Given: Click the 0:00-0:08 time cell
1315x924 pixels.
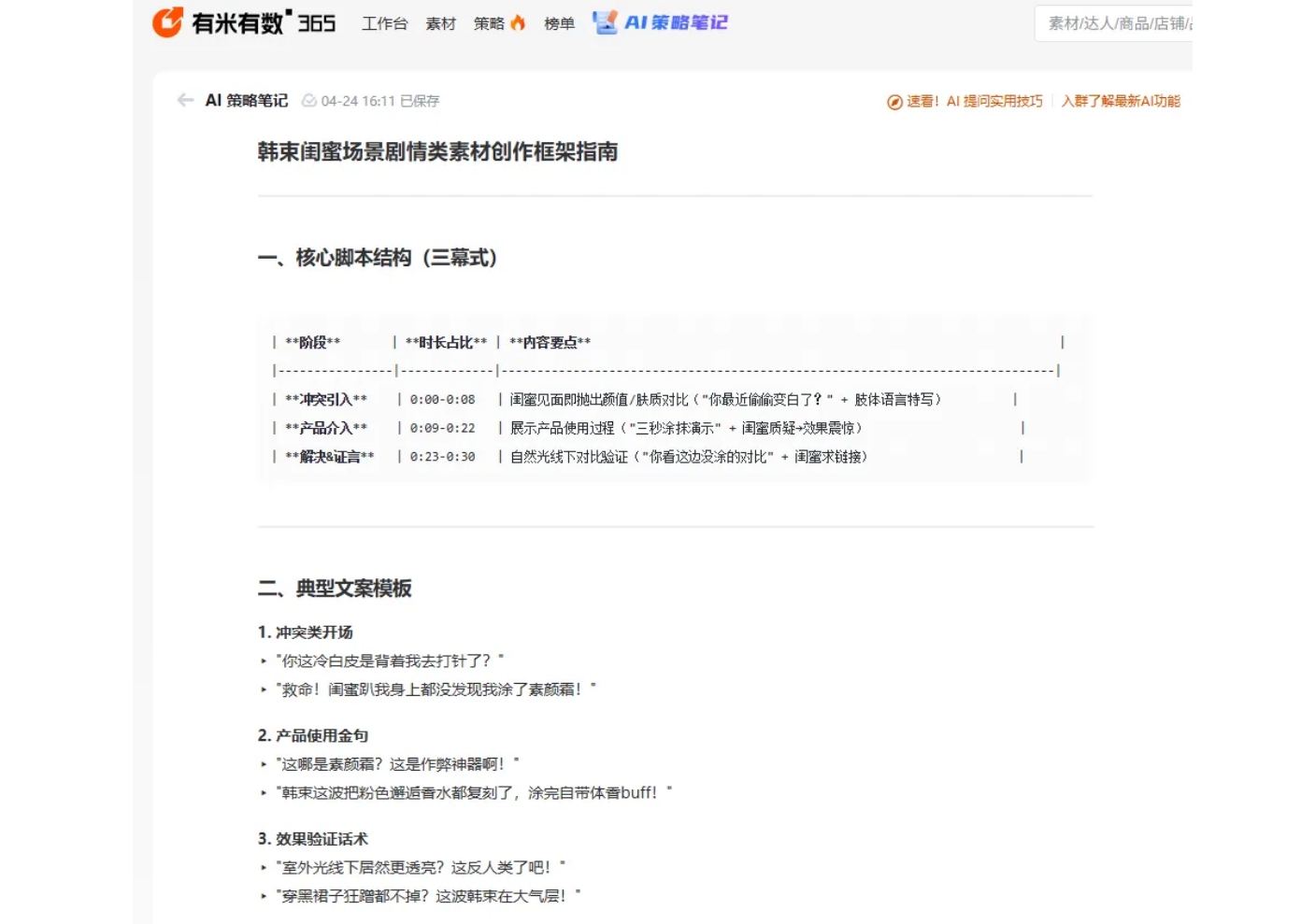Looking at the screenshot, I should tap(442, 400).
